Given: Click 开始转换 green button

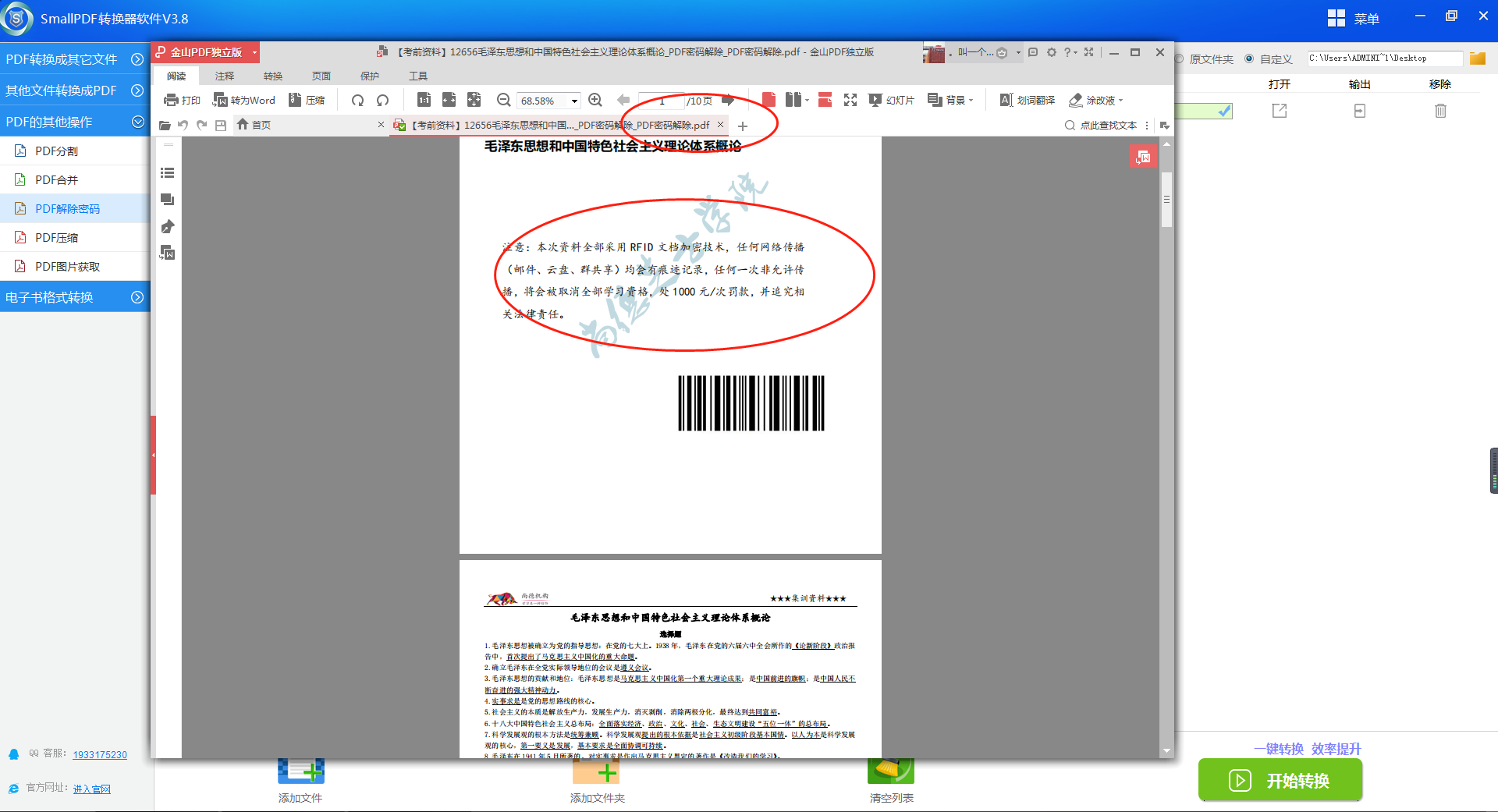Looking at the screenshot, I should (1280, 780).
